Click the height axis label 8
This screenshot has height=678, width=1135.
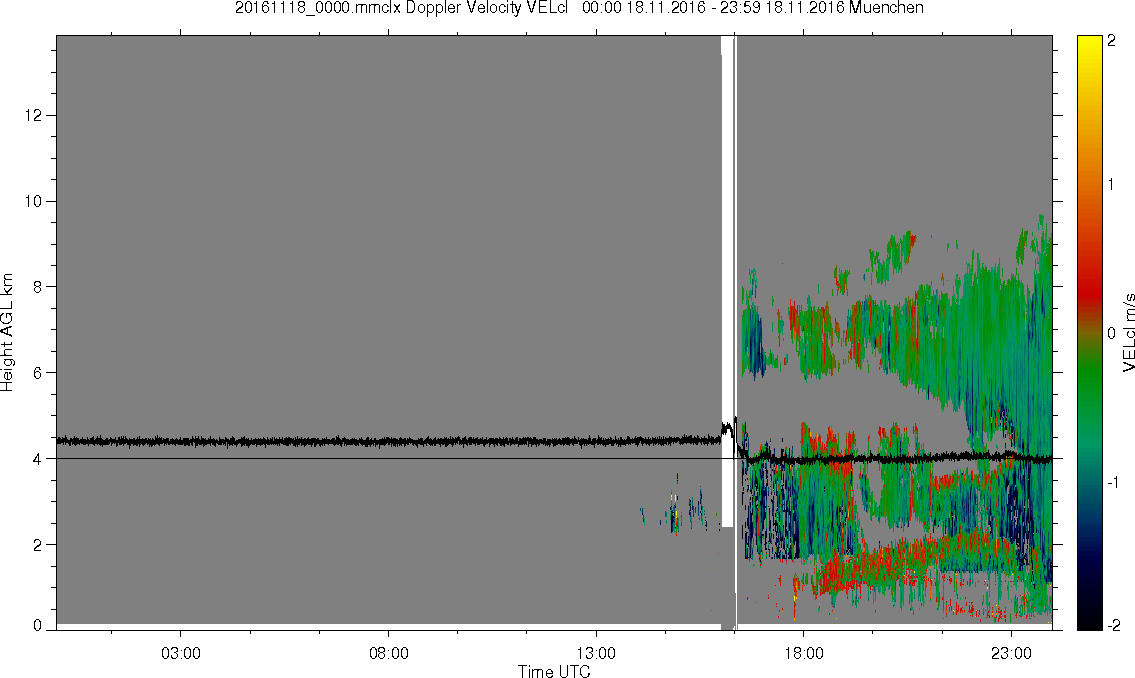tap(38, 287)
